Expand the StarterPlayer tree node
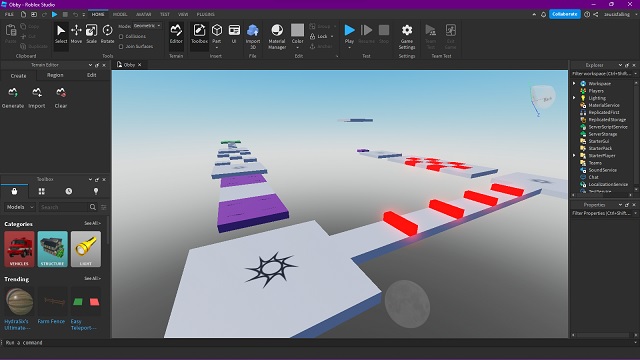The width and height of the screenshot is (640, 360). click(x=574, y=156)
